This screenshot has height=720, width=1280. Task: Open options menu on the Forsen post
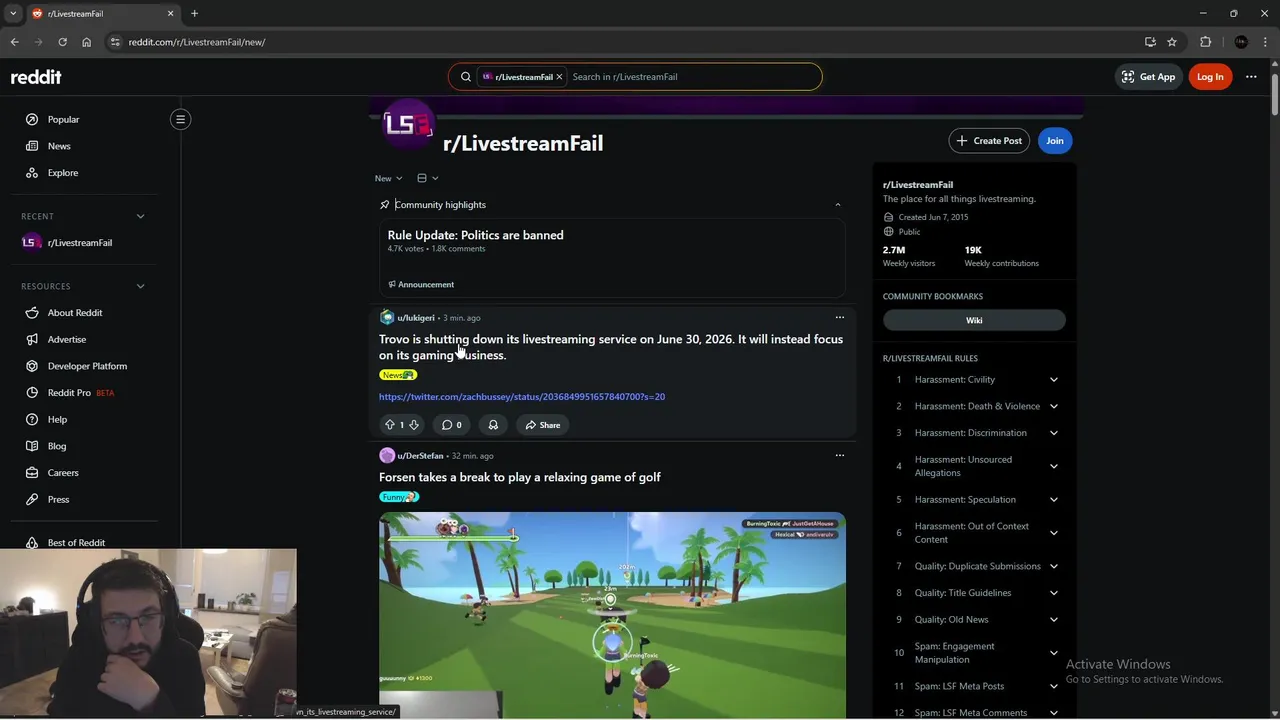click(x=840, y=456)
